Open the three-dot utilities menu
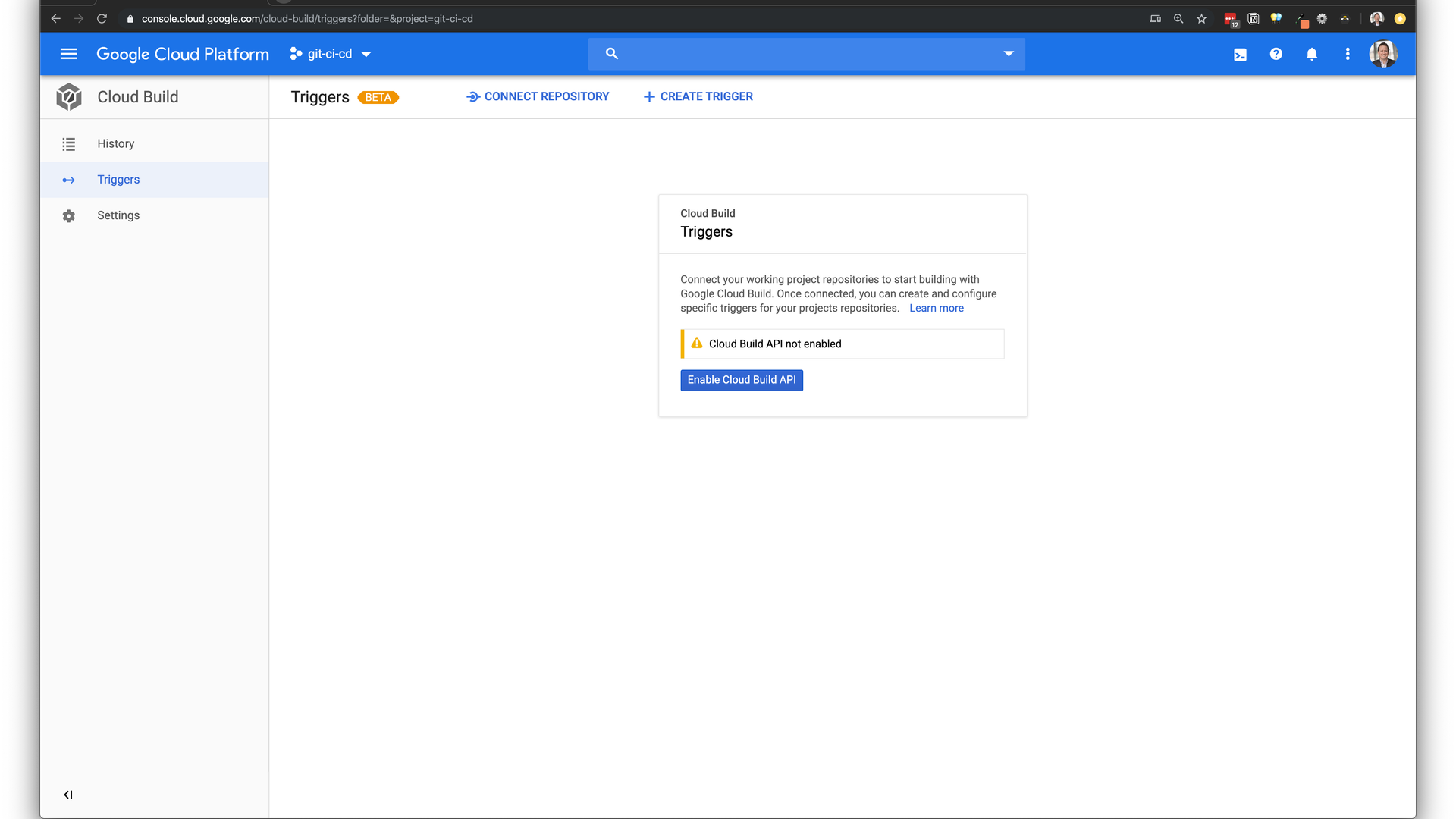Screen dimensions: 1456x819 [x=1347, y=54]
